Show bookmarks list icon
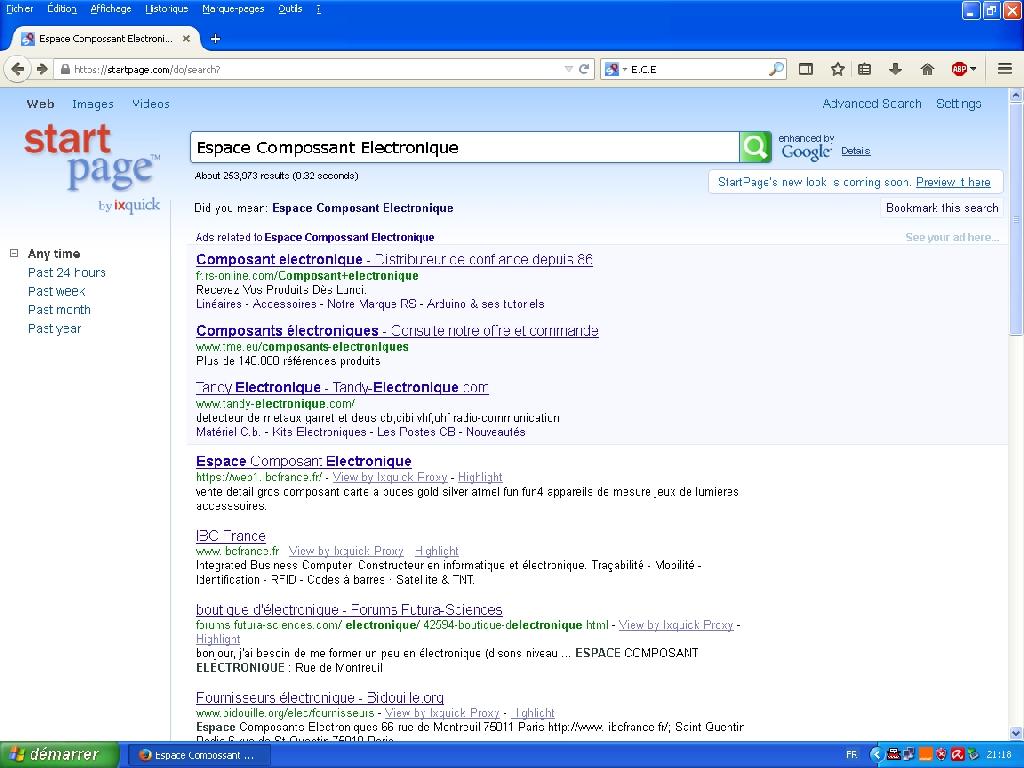 point(865,69)
